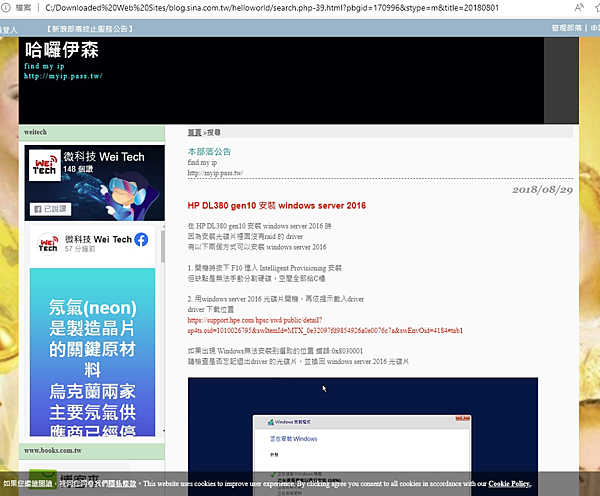600x496 pixels.
Task: Click the site info icon in address bar
Action: coord(5,8)
